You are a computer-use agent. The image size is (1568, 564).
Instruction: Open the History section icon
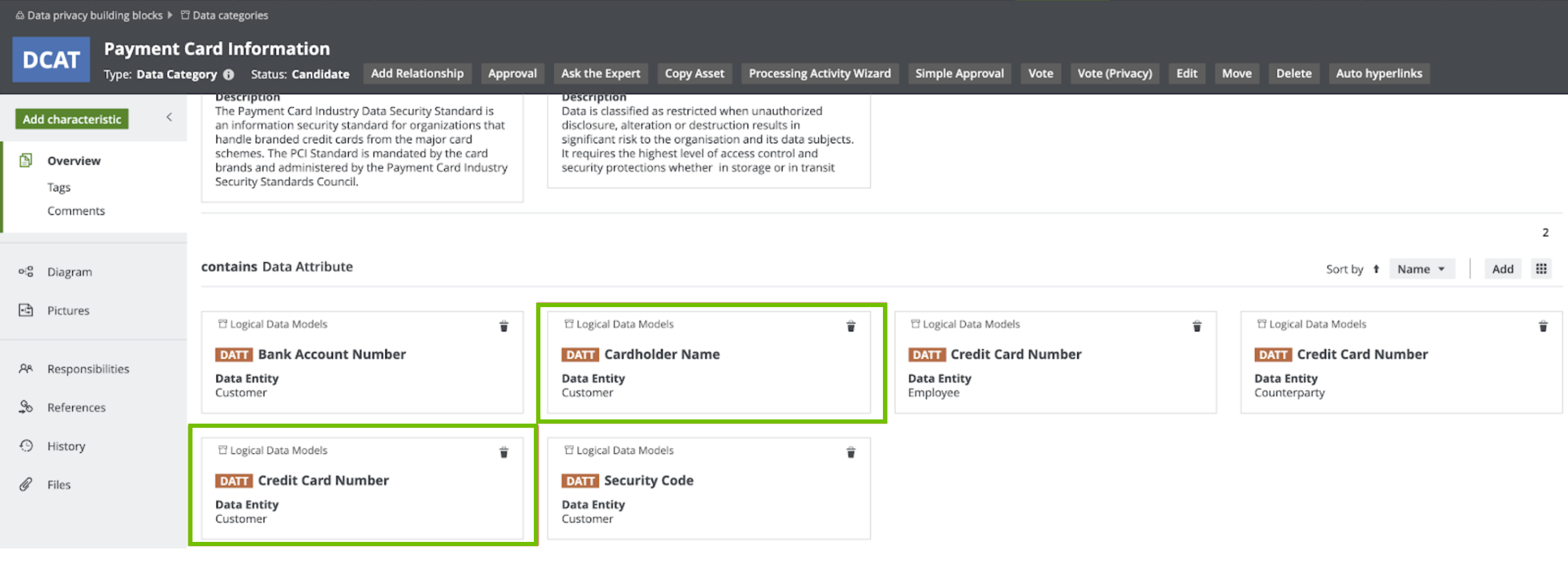26,446
